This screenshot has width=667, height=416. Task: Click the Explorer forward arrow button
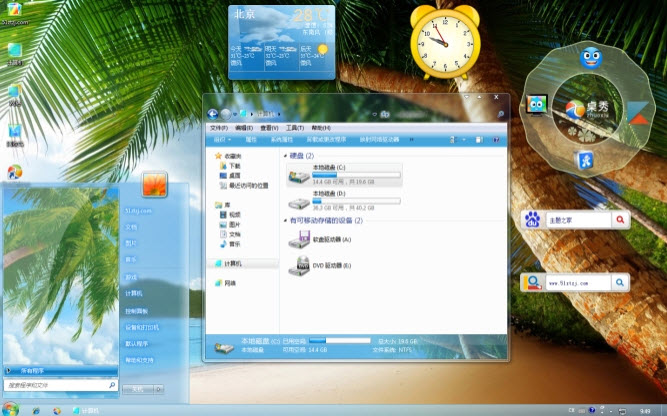pyautogui.click(x=225, y=114)
